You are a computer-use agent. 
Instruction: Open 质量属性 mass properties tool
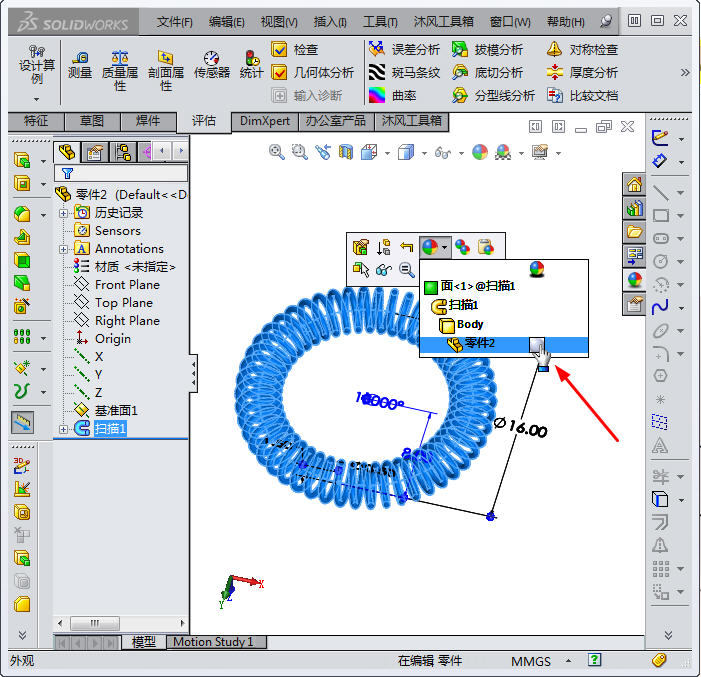click(120, 62)
